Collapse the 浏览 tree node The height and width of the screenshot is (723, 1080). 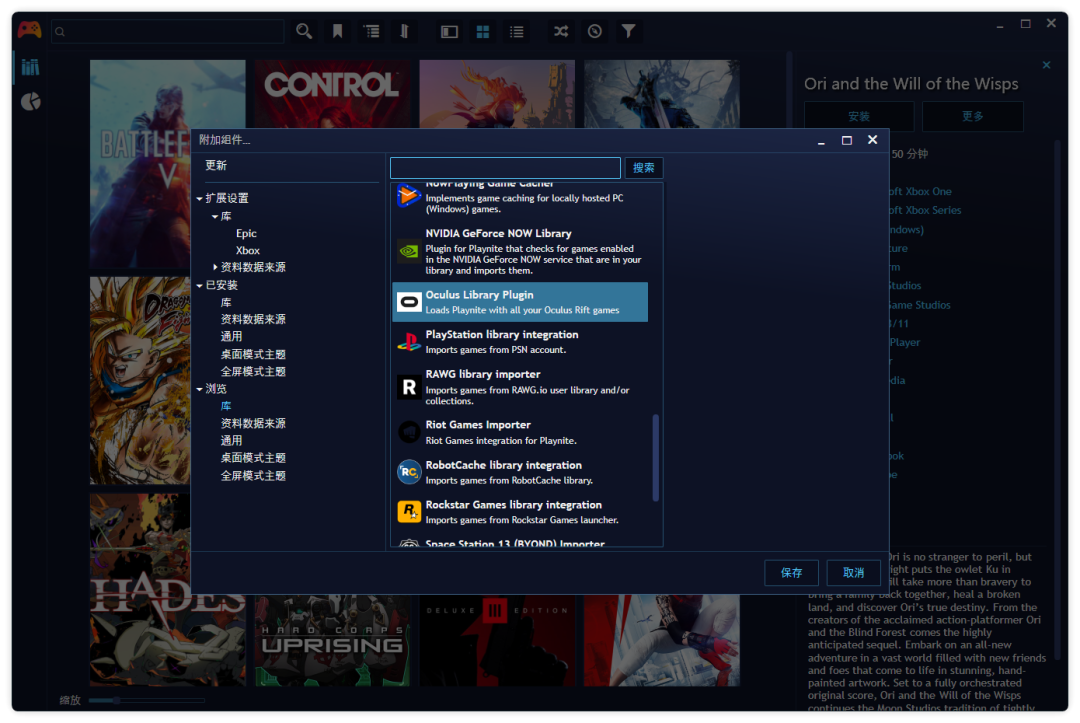(199, 389)
